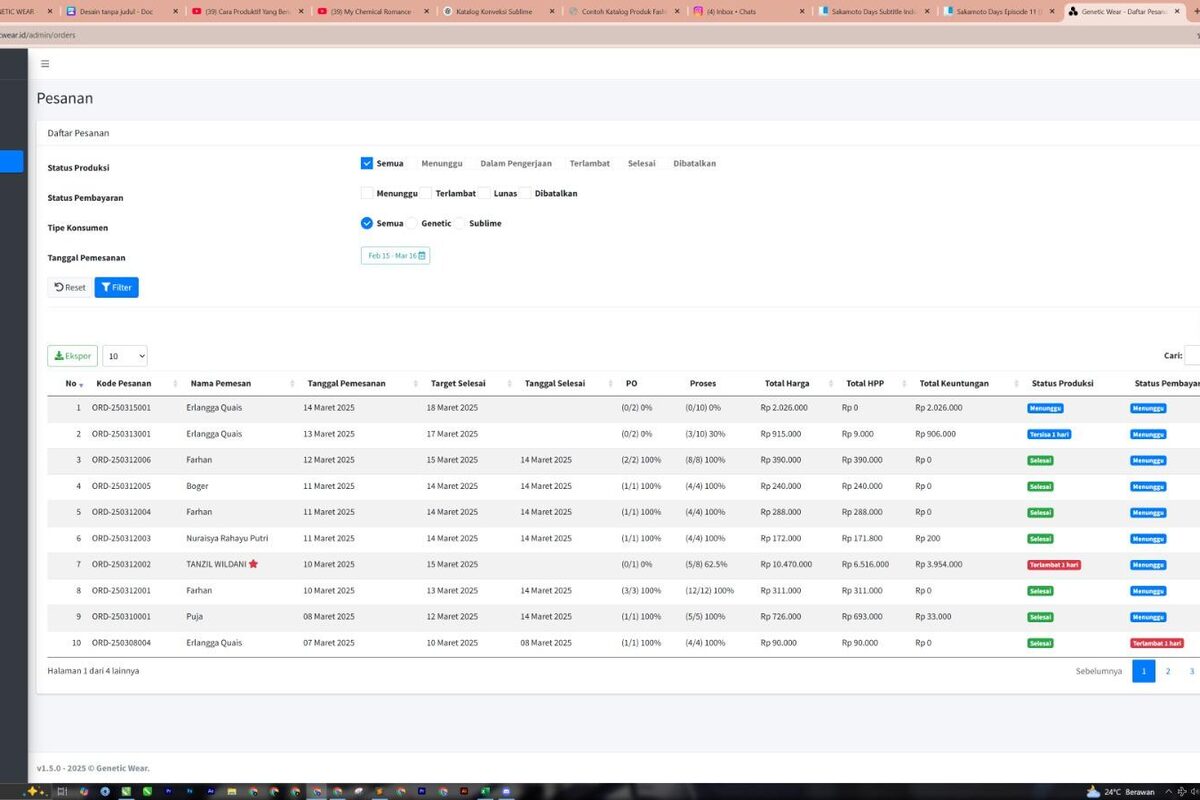Click Boger customer name cell
The height and width of the screenshot is (800, 1200).
point(197,486)
